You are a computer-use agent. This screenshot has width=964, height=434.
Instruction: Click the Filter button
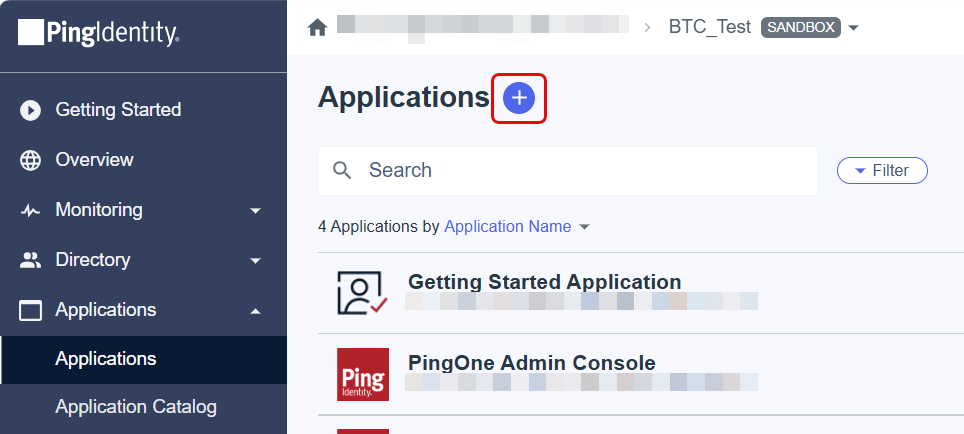(882, 170)
